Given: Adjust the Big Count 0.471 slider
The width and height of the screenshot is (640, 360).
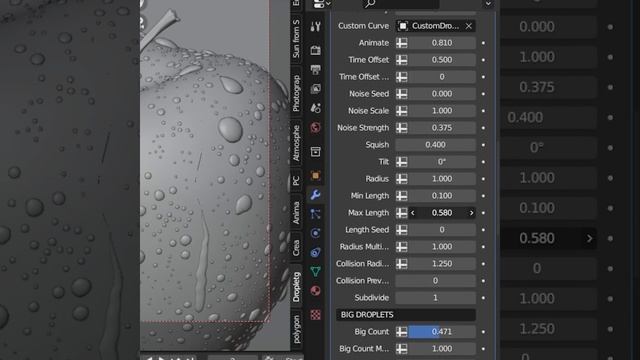Looking at the screenshot, I should 442,332.
